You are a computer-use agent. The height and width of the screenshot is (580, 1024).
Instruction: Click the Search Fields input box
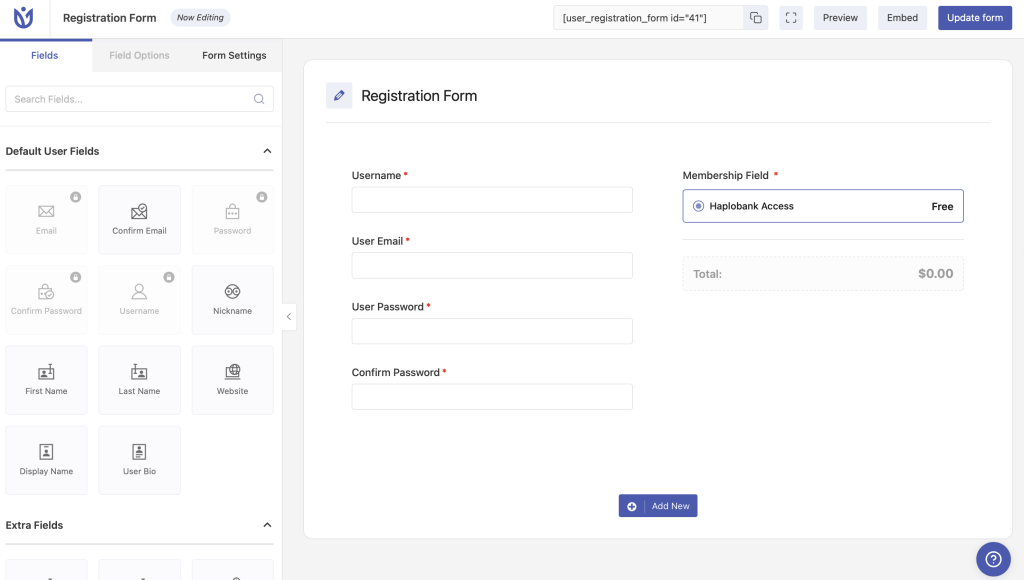[x=130, y=99]
